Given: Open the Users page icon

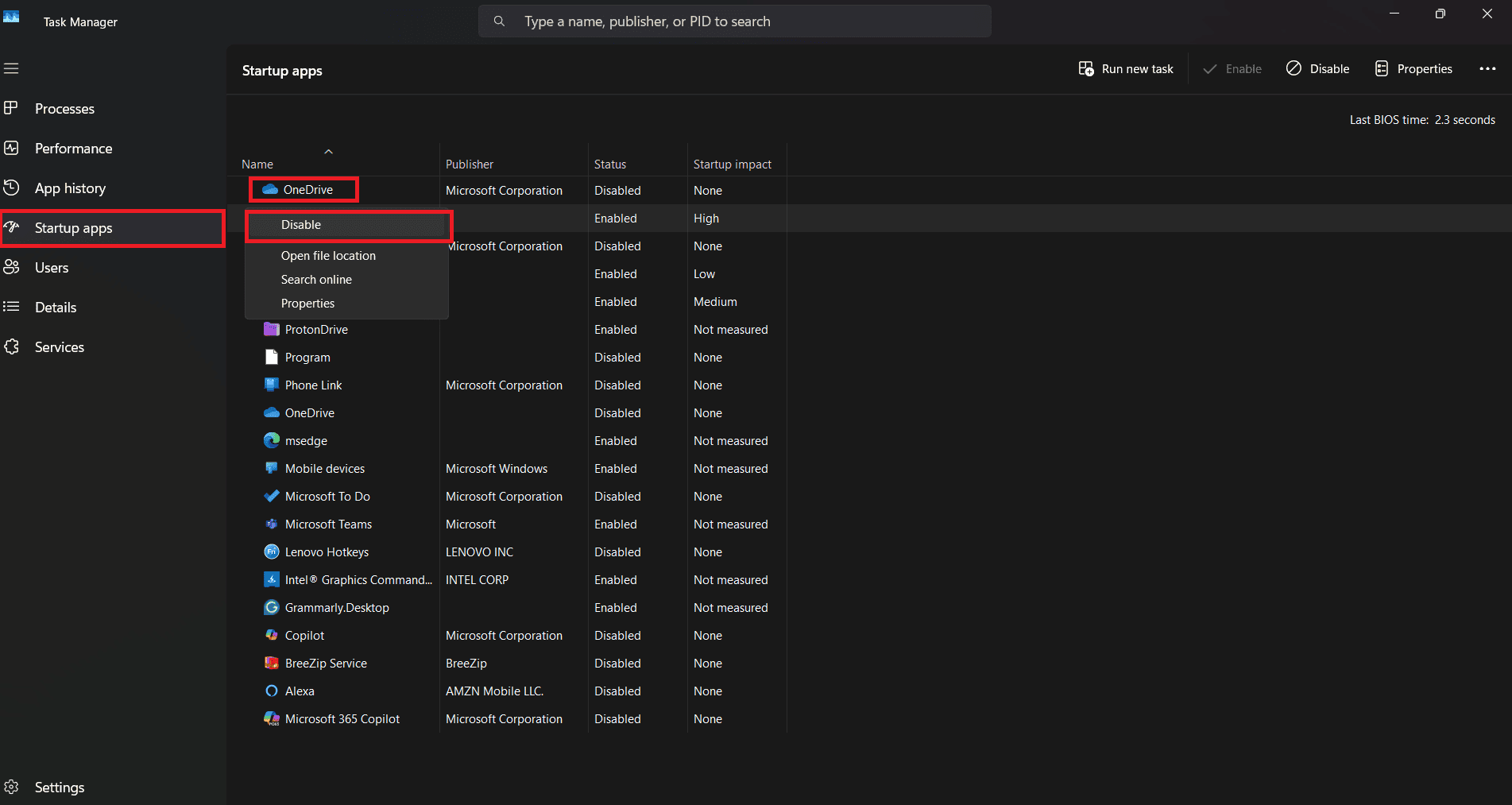Looking at the screenshot, I should click(x=11, y=267).
